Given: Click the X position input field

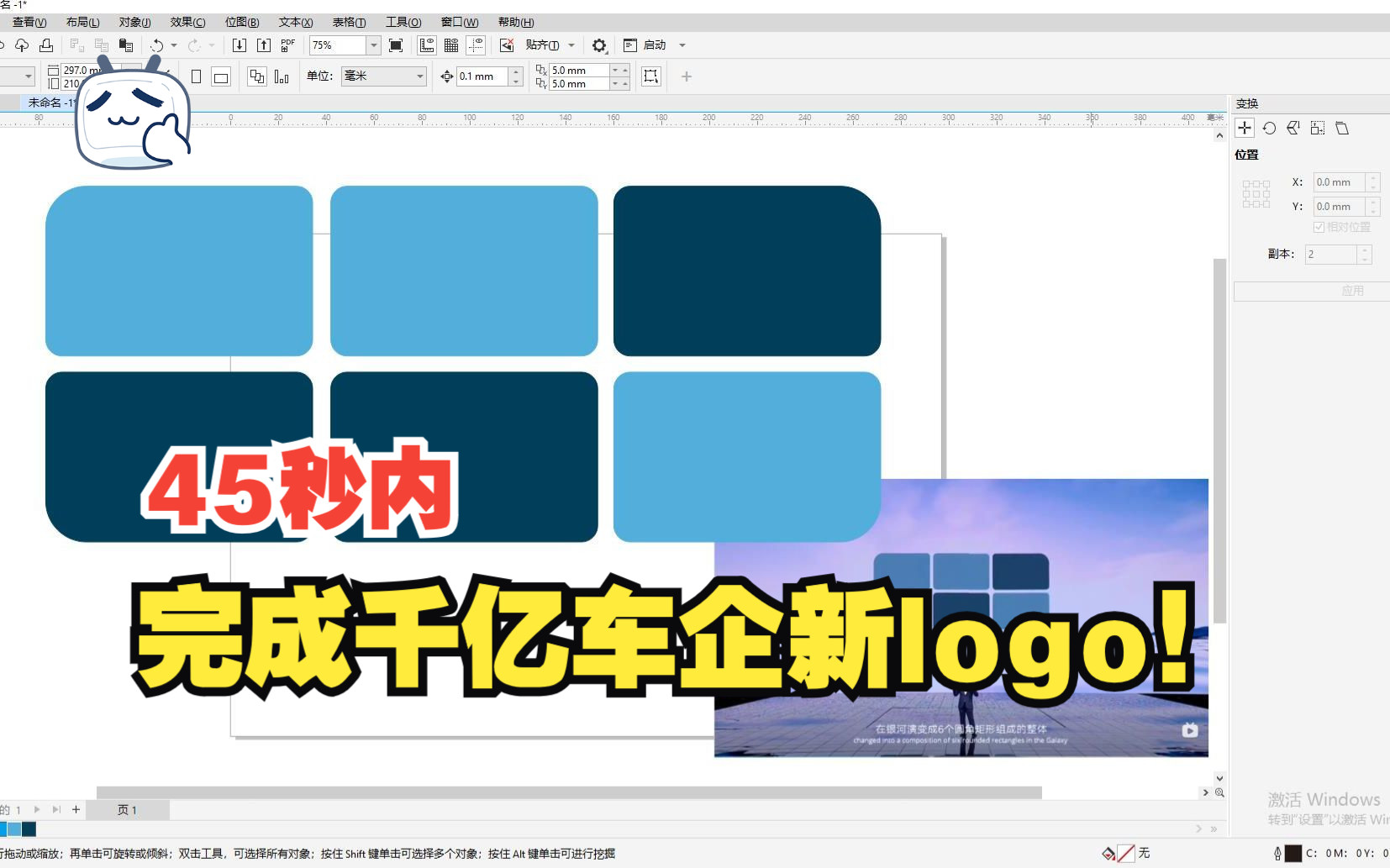Looking at the screenshot, I should pos(1340,182).
